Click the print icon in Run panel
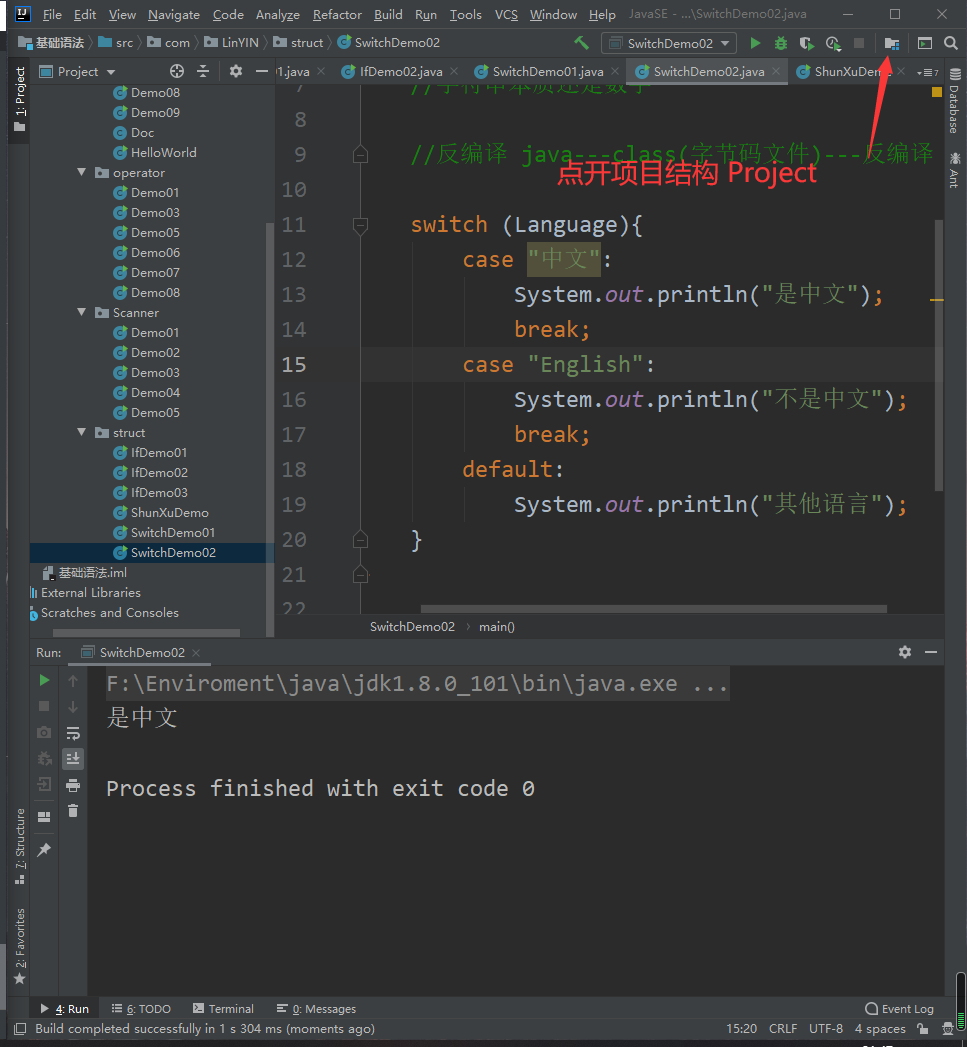The image size is (967, 1047). [73, 785]
